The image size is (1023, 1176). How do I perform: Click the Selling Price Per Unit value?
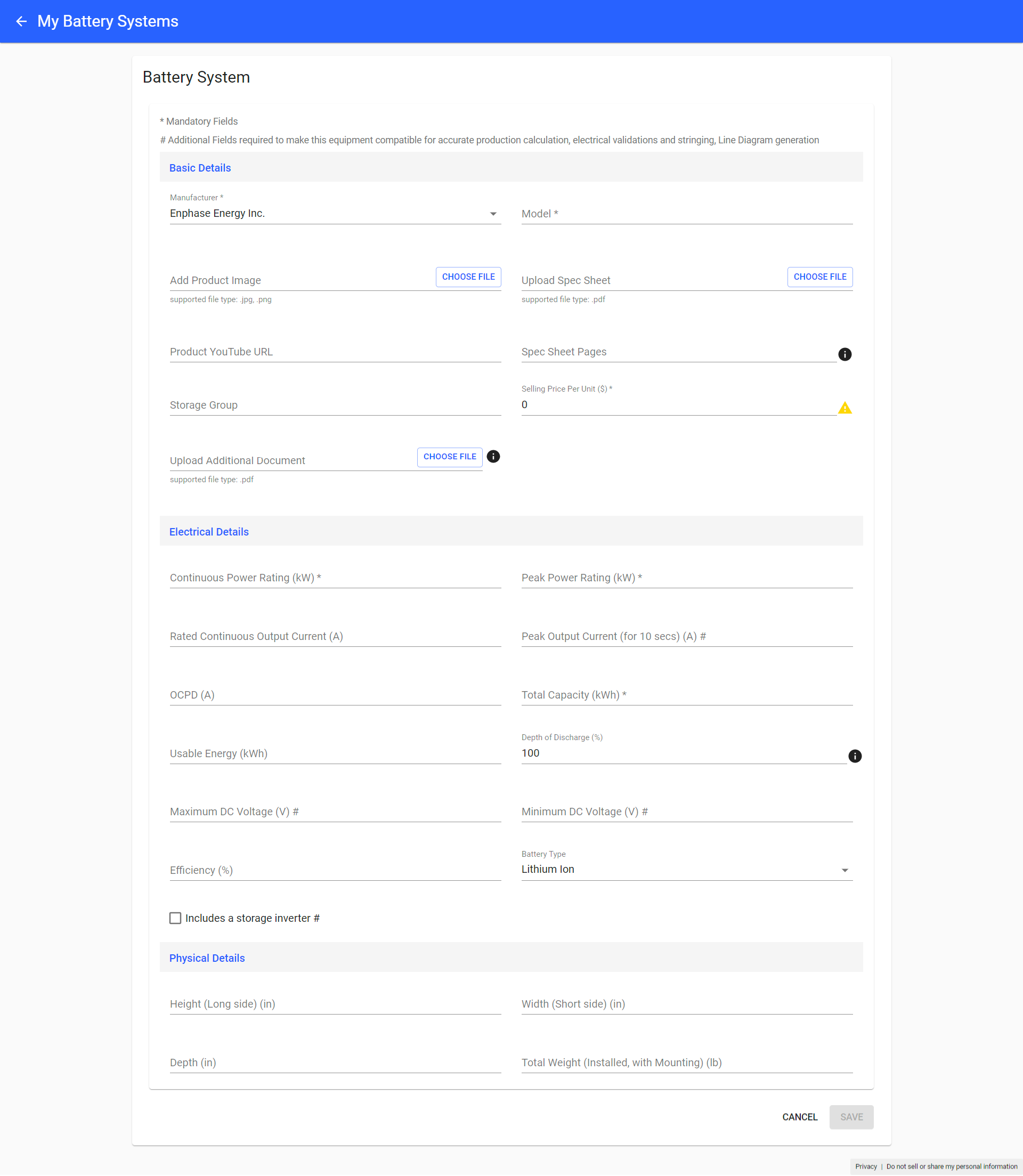[x=628, y=404]
